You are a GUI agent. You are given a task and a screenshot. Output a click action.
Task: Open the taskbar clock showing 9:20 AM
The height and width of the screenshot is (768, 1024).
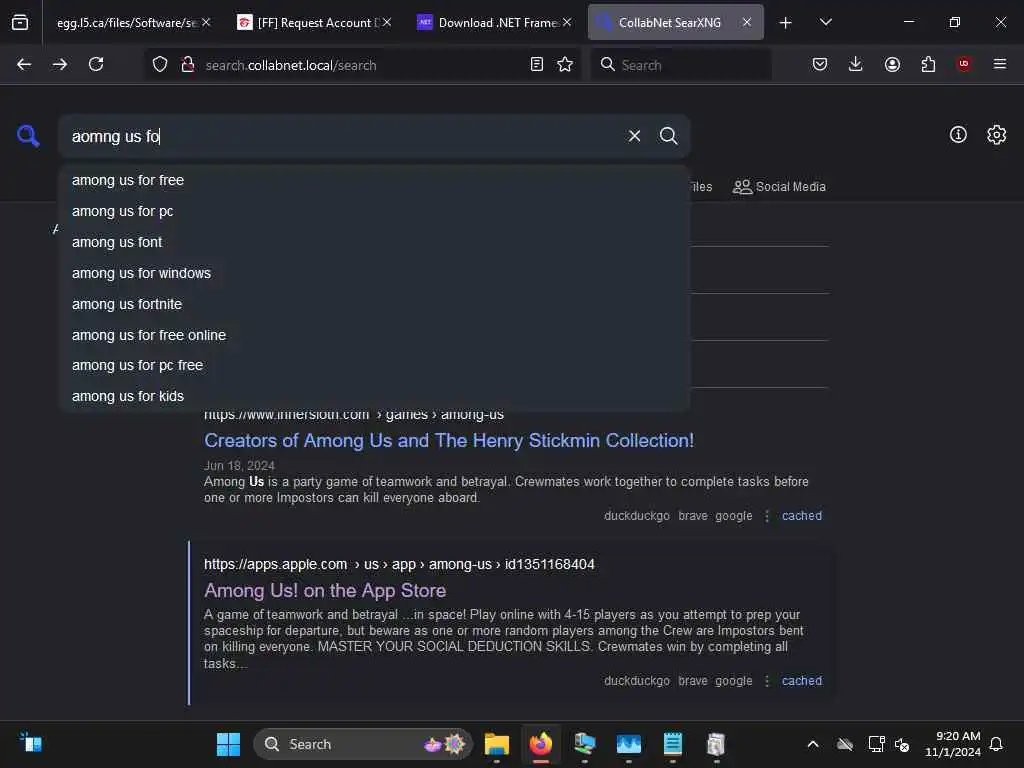pyautogui.click(x=952, y=744)
